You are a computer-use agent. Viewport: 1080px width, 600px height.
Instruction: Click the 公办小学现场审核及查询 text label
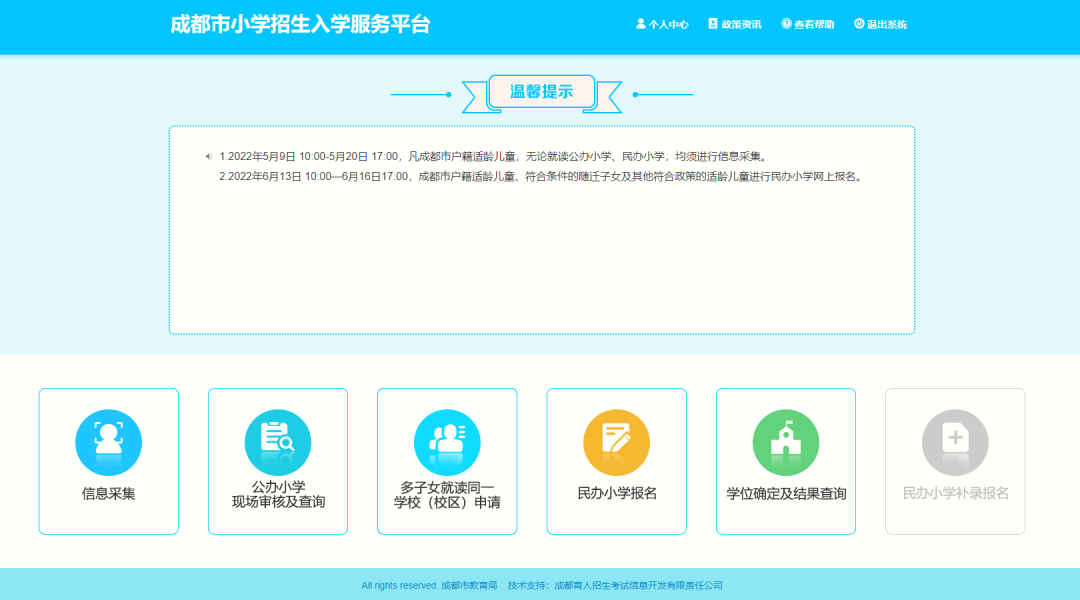(x=278, y=495)
